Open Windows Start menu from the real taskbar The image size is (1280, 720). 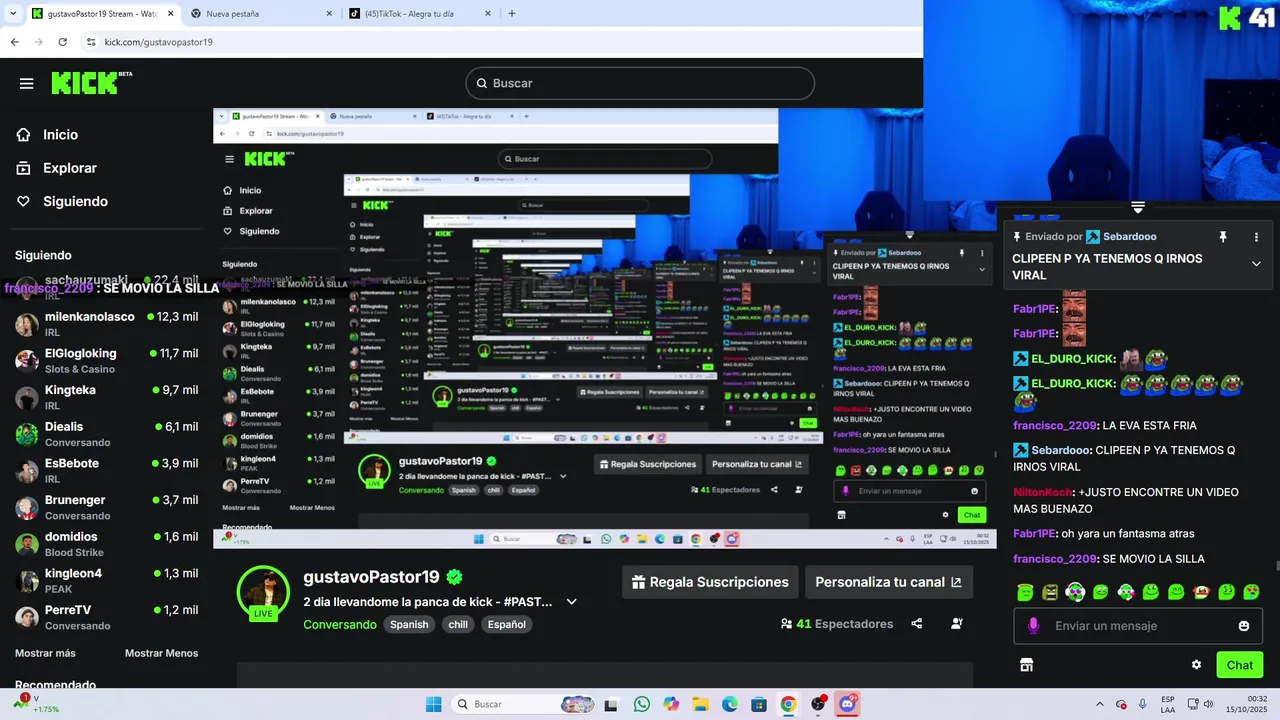point(433,704)
